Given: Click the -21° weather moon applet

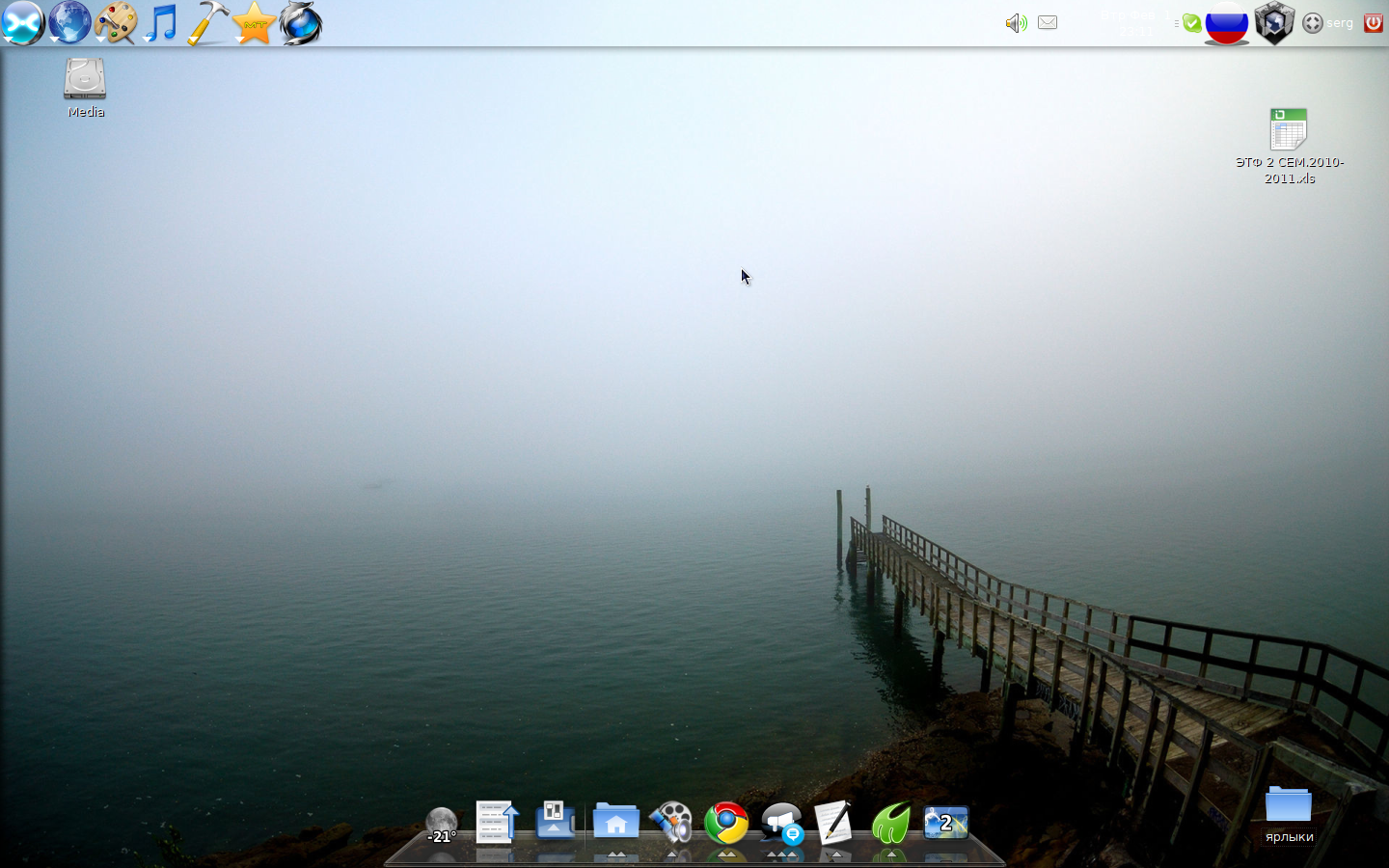Looking at the screenshot, I should pyautogui.click(x=442, y=825).
